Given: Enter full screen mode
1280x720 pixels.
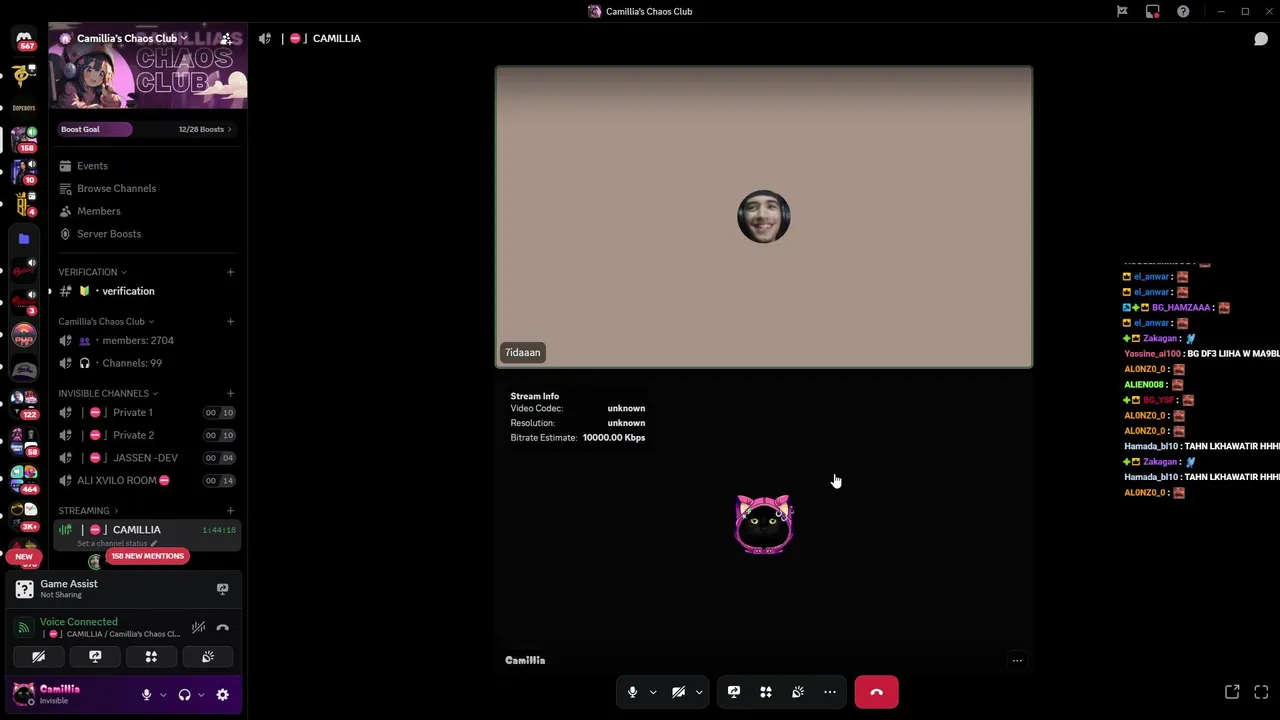Looking at the screenshot, I should click(x=1261, y=692).
